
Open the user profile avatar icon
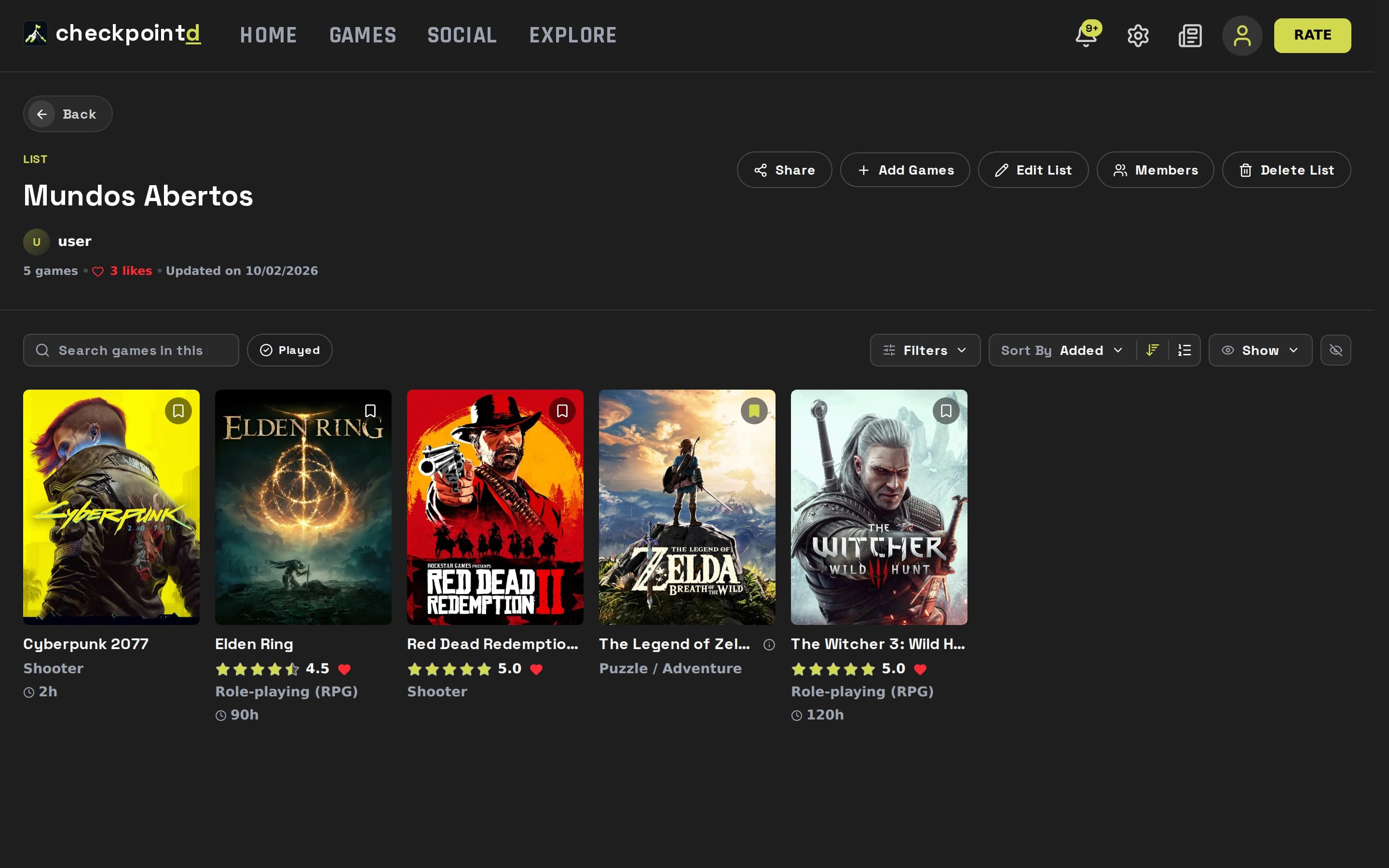pos(1242,36)
